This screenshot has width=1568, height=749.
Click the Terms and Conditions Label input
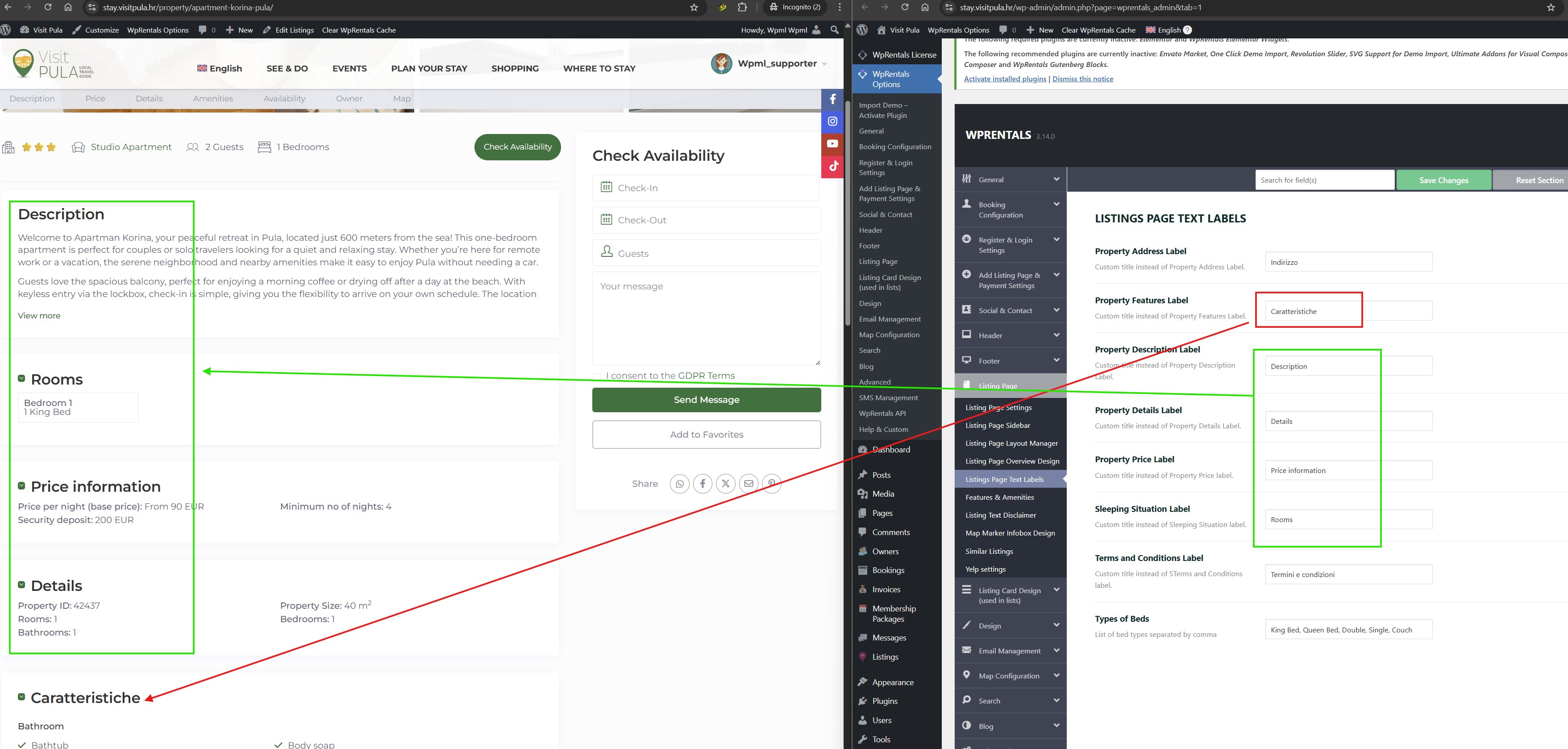1348,574
